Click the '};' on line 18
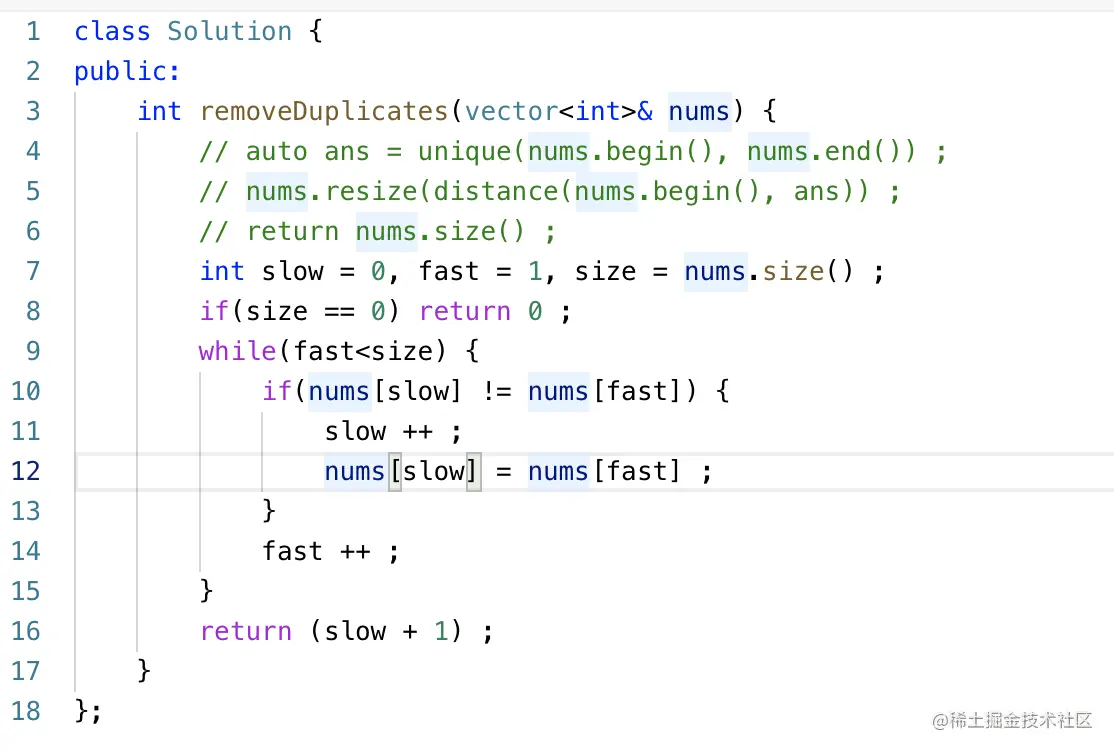The width and height of the screenshot is (1114, 752). click(x=88, y=710)
